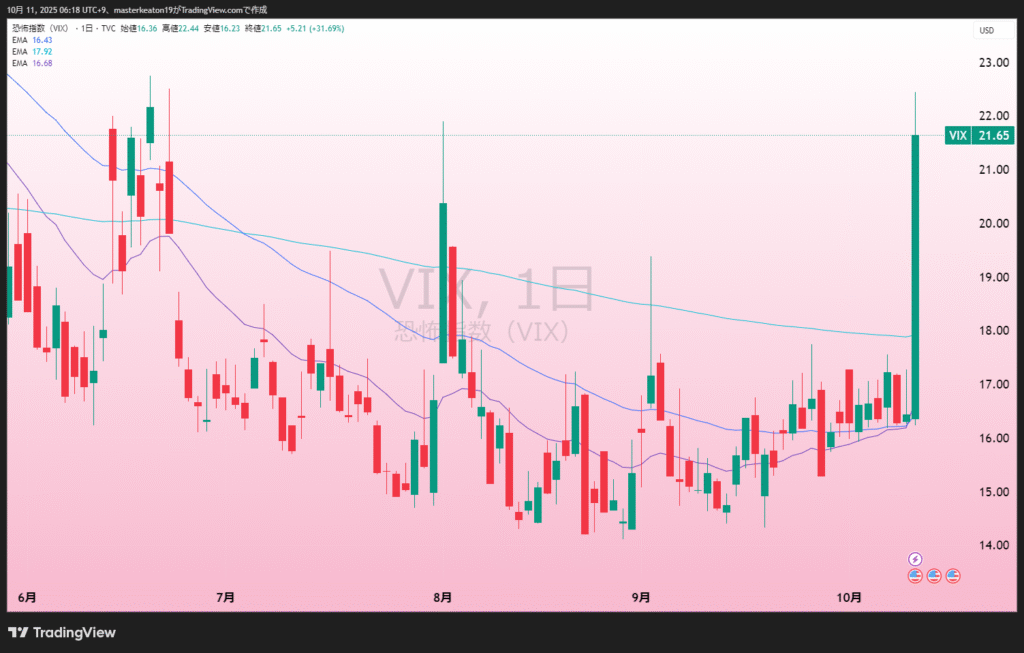Click the rightmost US flag event marker
The image size is (1024, 653).
click(953, 576)
